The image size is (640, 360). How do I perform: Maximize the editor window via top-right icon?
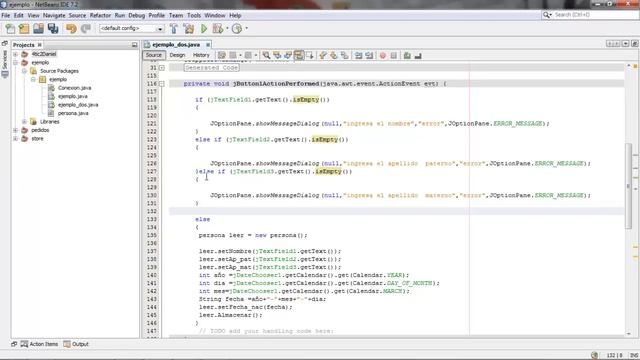[635, 44]
